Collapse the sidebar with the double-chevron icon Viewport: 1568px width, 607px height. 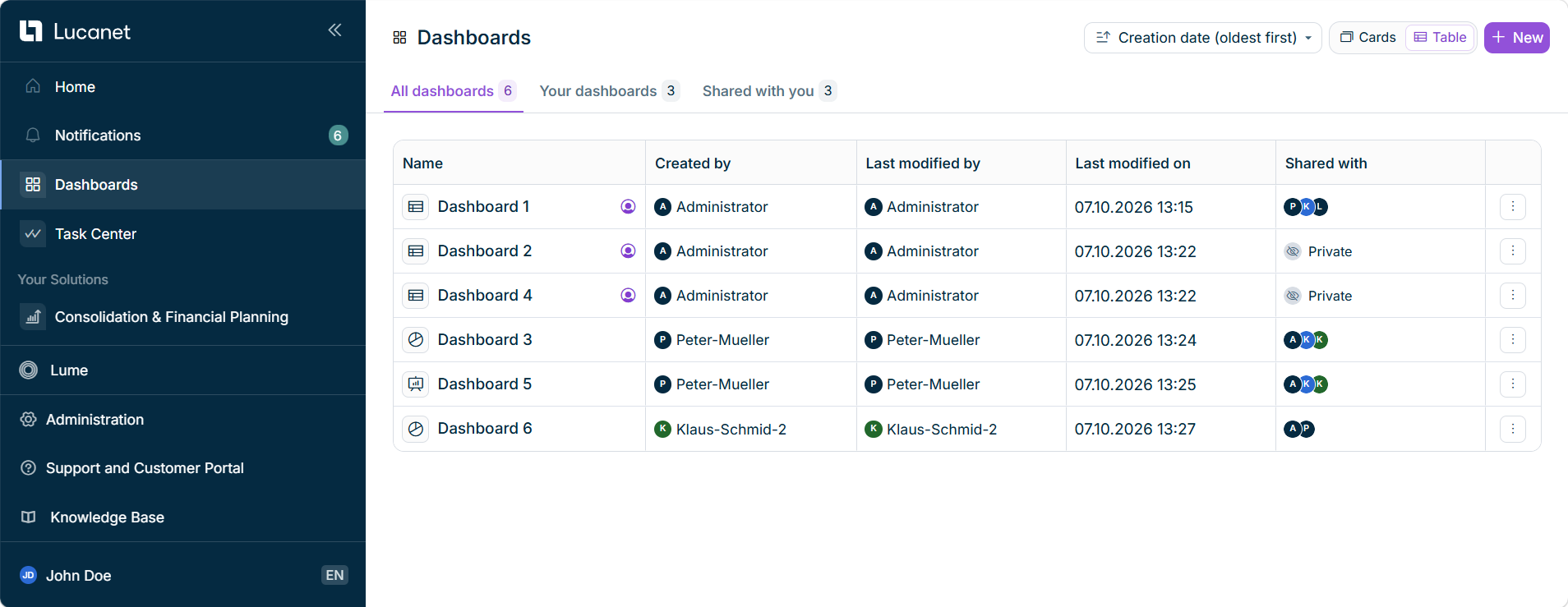(334, 30)
